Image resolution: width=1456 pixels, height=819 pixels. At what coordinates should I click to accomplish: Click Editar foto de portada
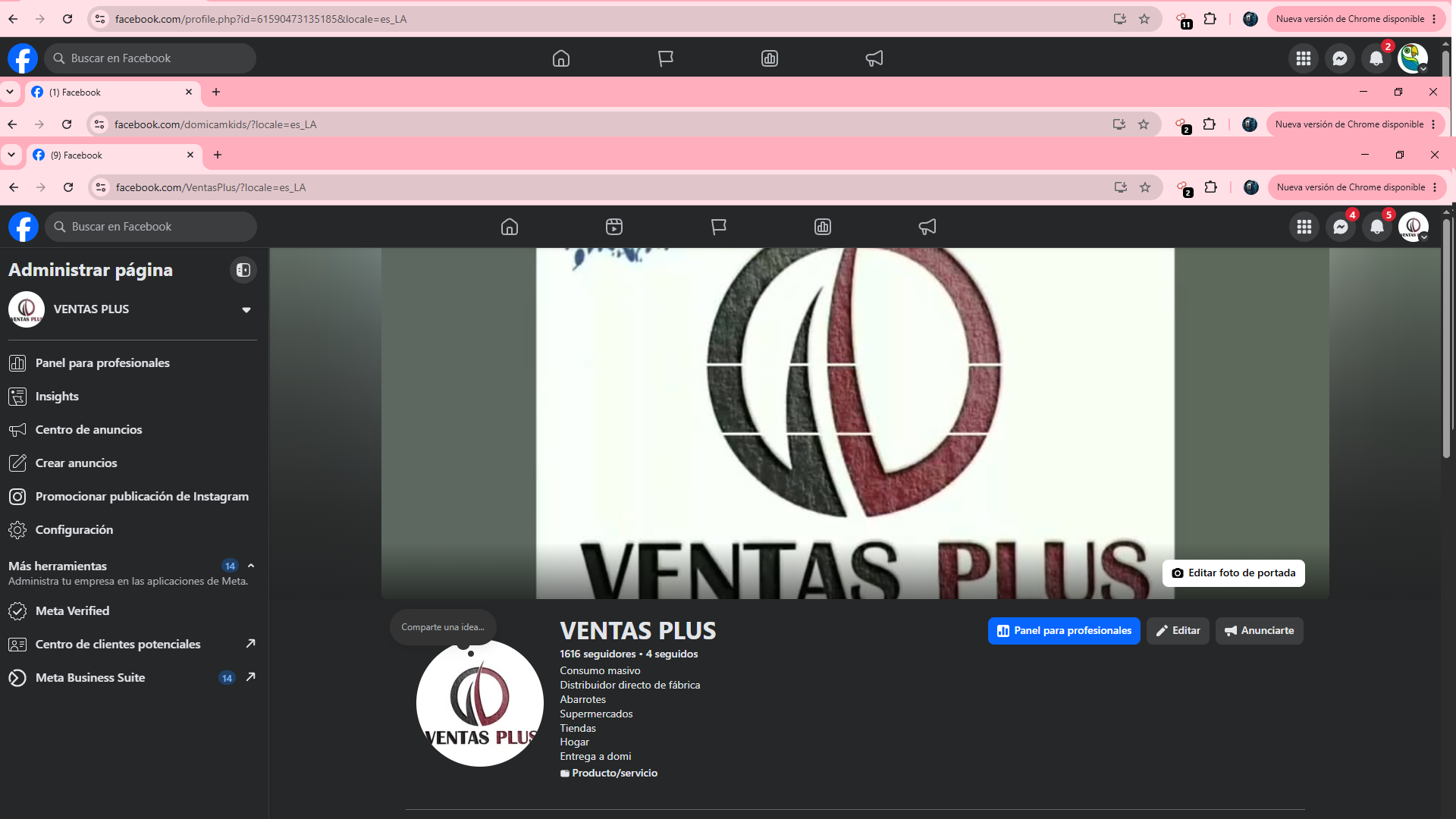click(1233, 573)
